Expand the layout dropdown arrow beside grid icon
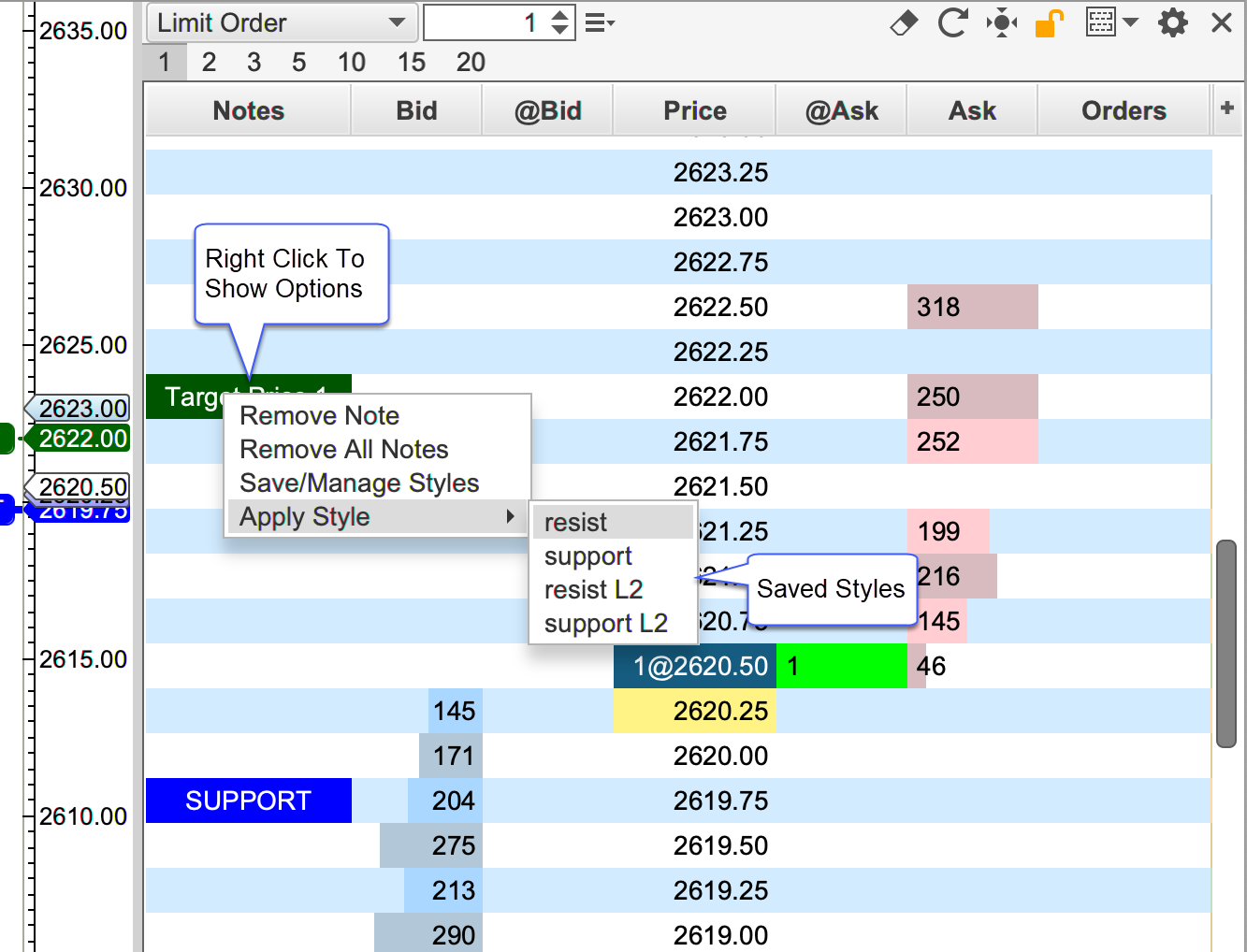 pos(1131,22)
